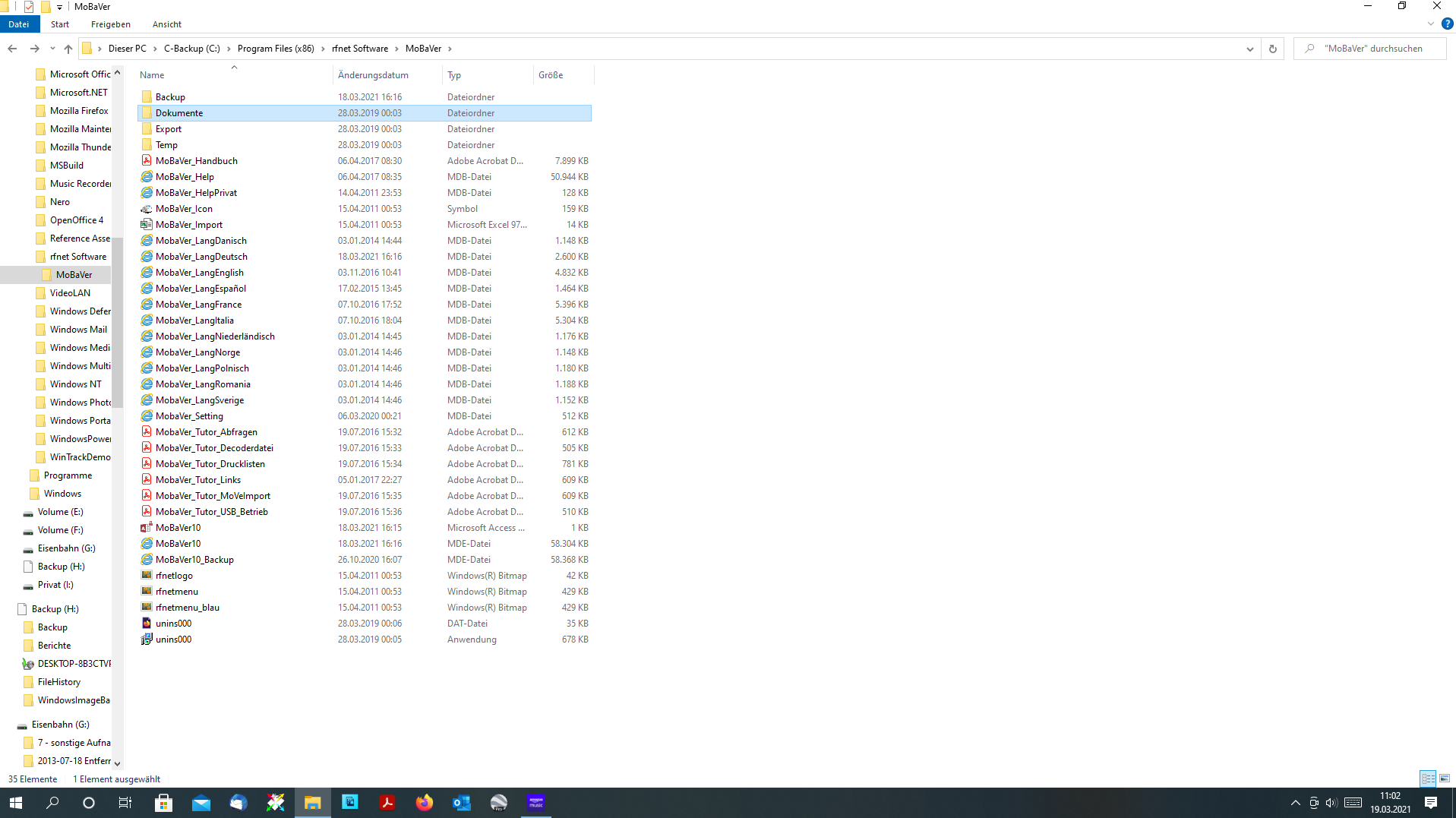Open the Ansicht ribbon tab
1456x818 pixels.
point(167,24)
